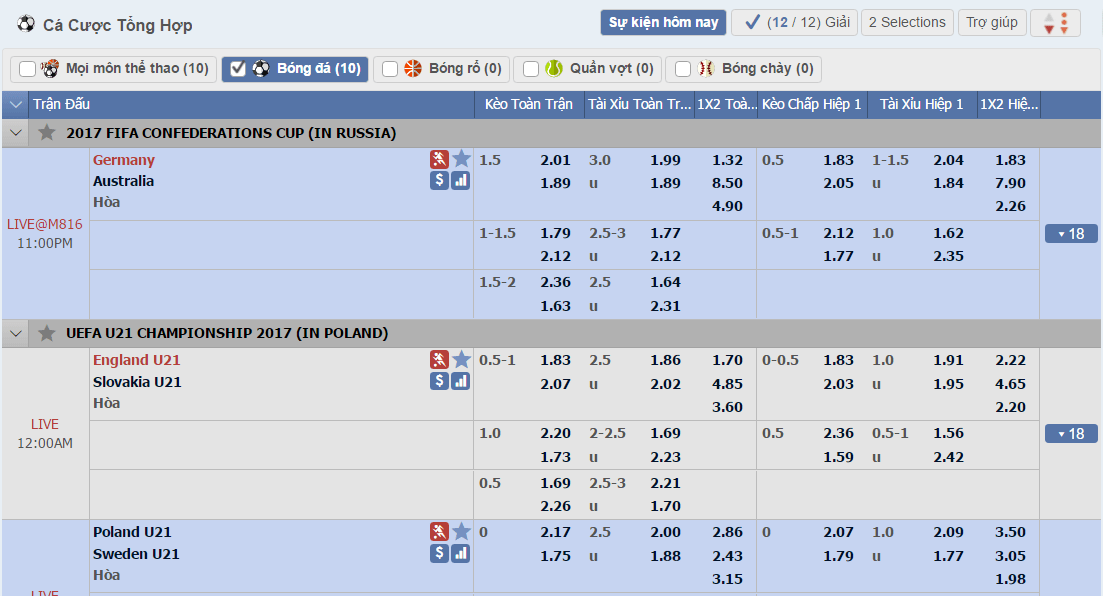Viewport: 1103px width, 596px height.
Task: Bet Australia 1X2 full-time at 8.50
Action: tap(727, 183)
